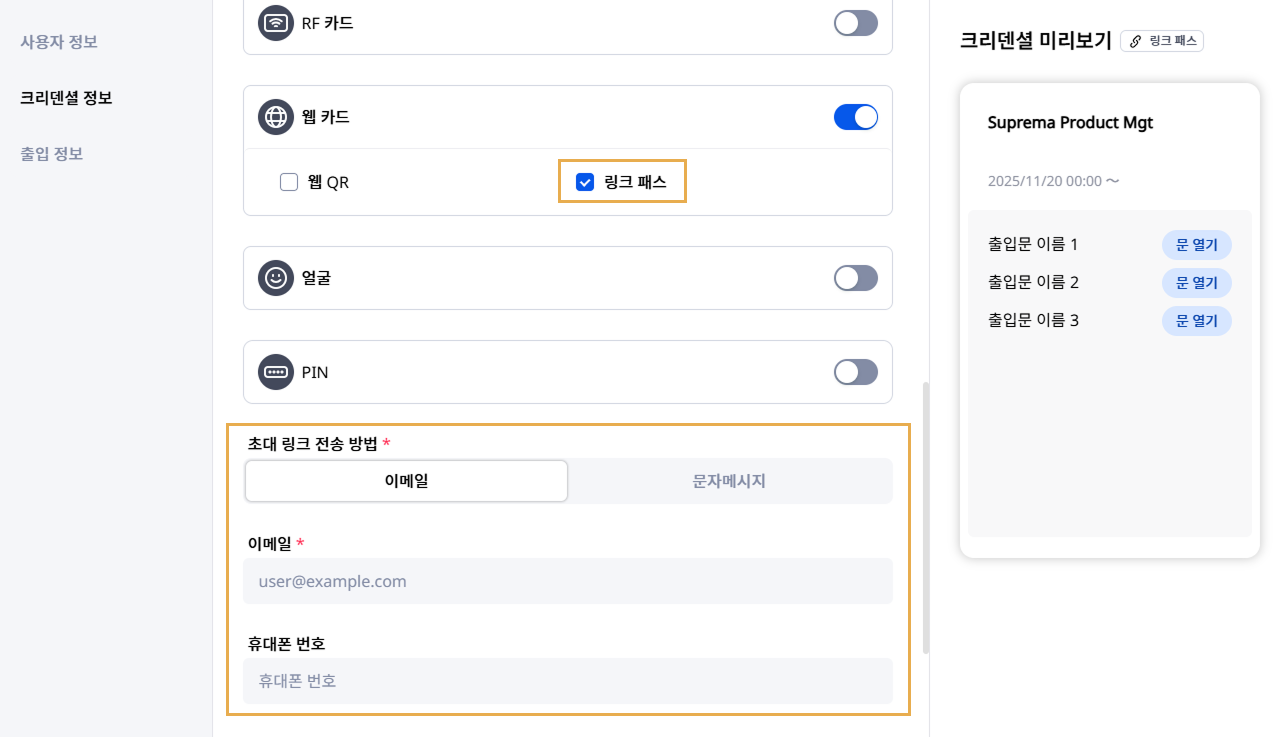
Task: Turn off the 웹 카드 switch
Action: tap(855, 117)
